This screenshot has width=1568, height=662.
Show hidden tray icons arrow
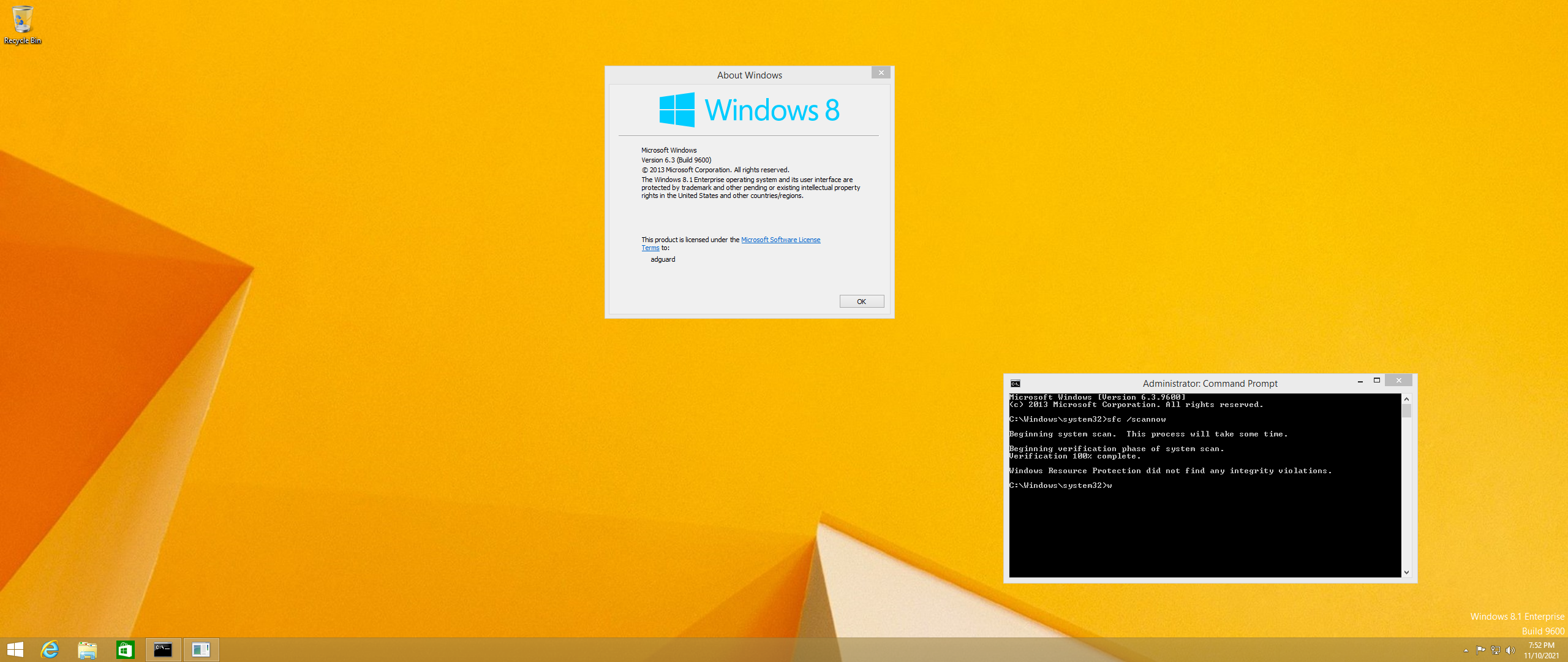click(1466, 650)
